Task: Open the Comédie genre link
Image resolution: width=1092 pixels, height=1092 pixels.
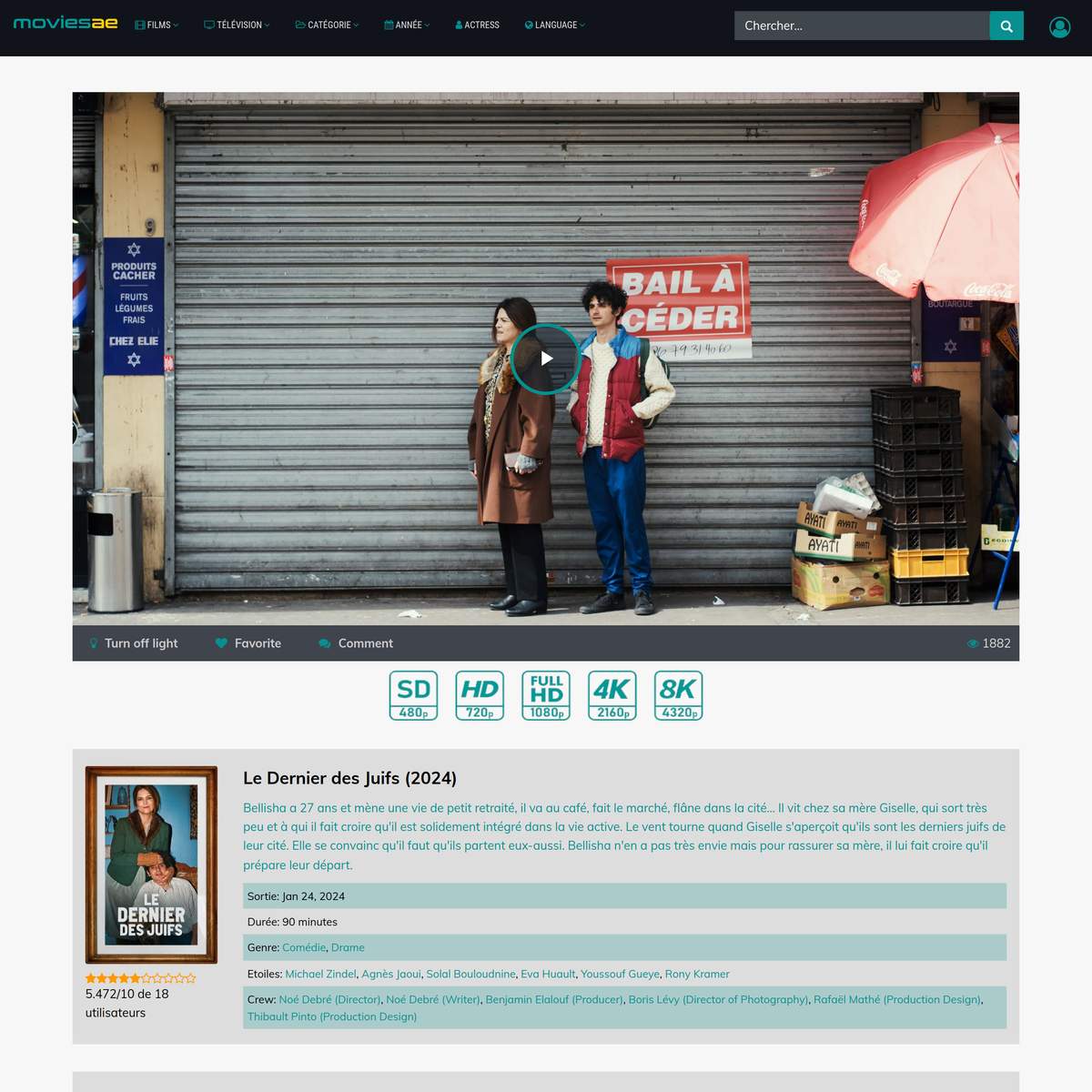Action: pyautogui.click(x=305, y=947)
